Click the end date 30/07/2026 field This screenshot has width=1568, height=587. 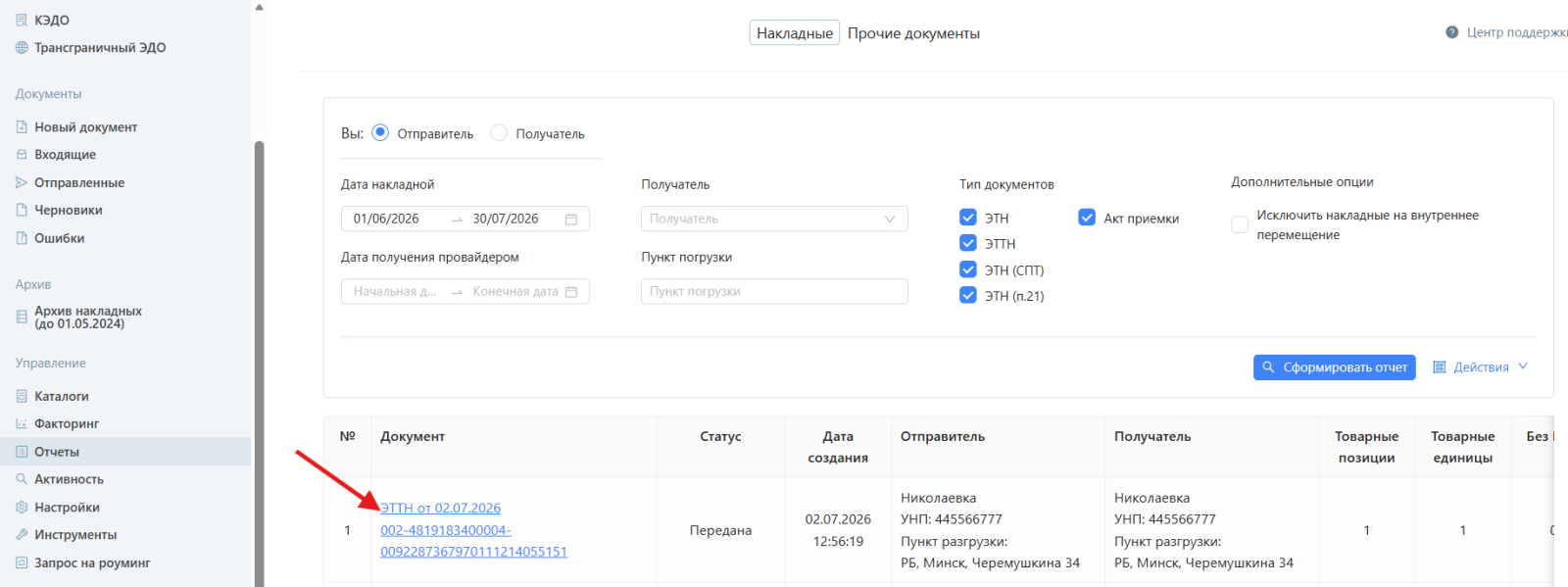coord(505,219)
